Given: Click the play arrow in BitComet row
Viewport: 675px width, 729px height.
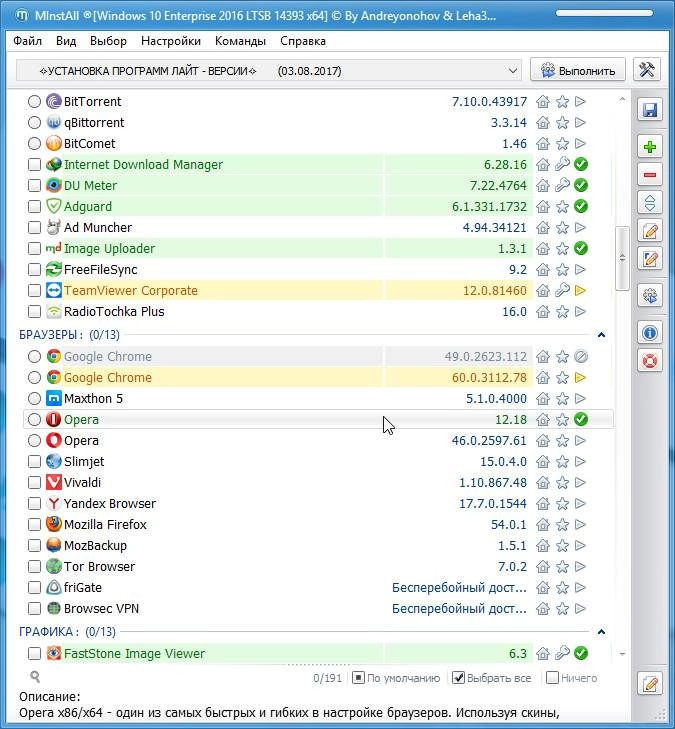Looking at the screenshot, I should (x=580, y=144).
